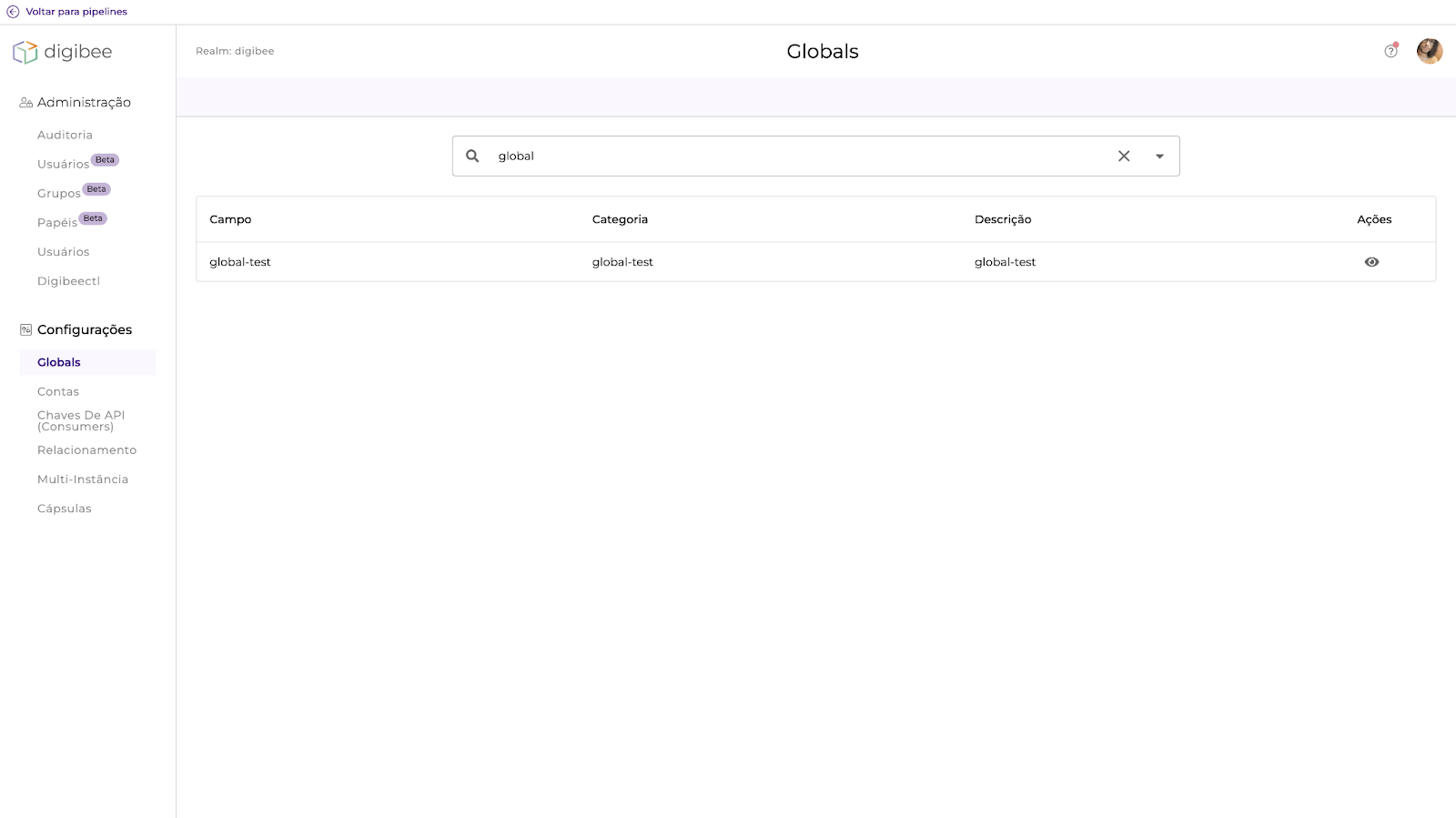Click the Administração section icon
Viewport: 1456px width, 818px height.
click(25, 103)
